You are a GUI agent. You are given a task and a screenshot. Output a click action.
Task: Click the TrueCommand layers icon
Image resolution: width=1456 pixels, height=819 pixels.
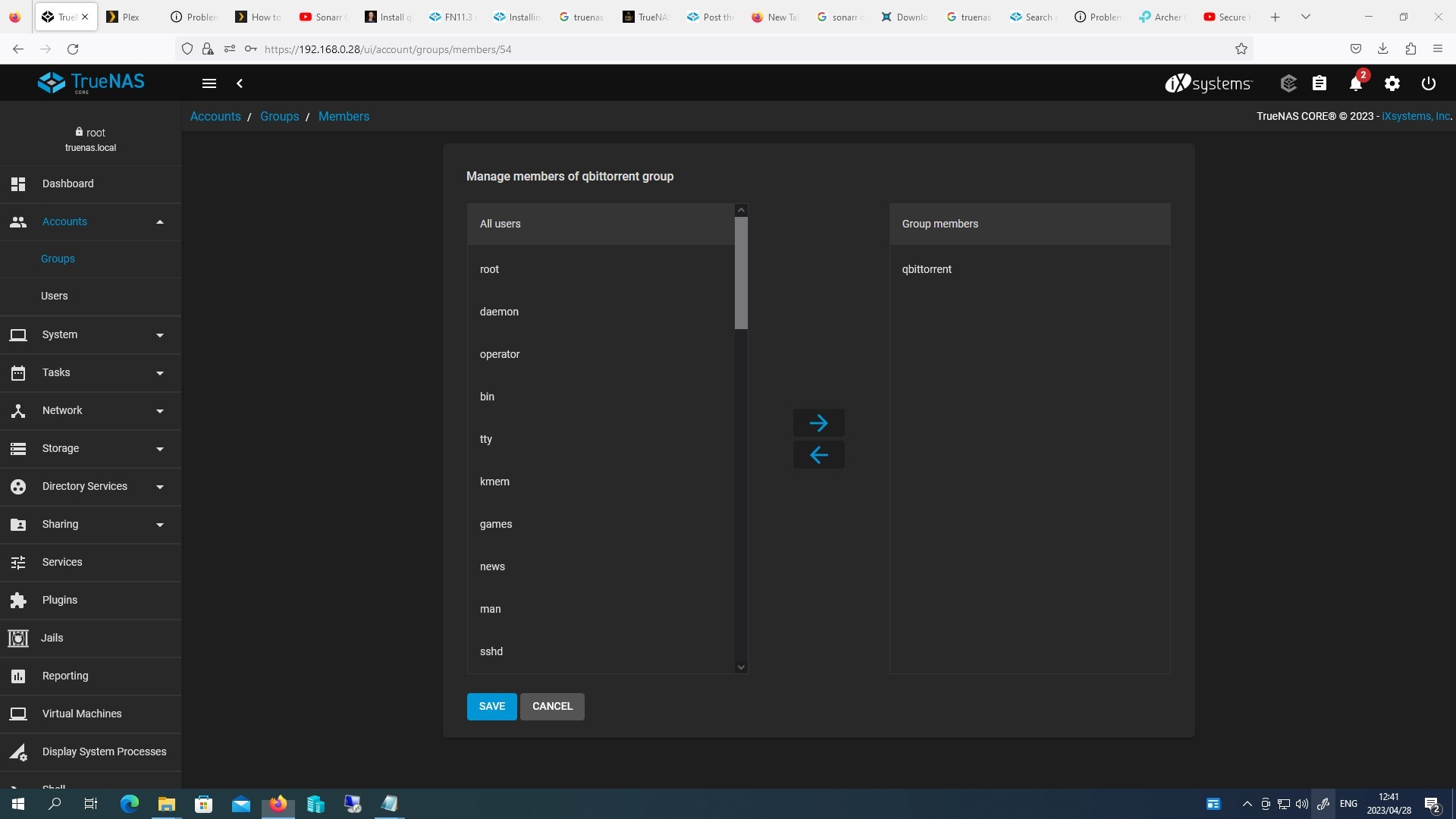tap(1288, 83)
